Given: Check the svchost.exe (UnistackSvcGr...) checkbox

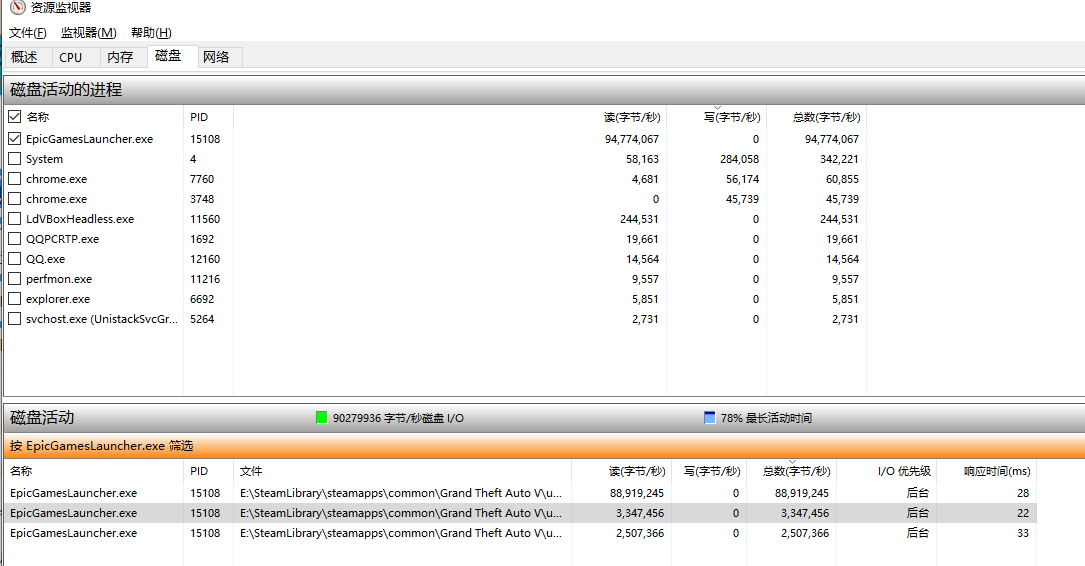Looking at the screenshot, I should (x=15, y=319).
